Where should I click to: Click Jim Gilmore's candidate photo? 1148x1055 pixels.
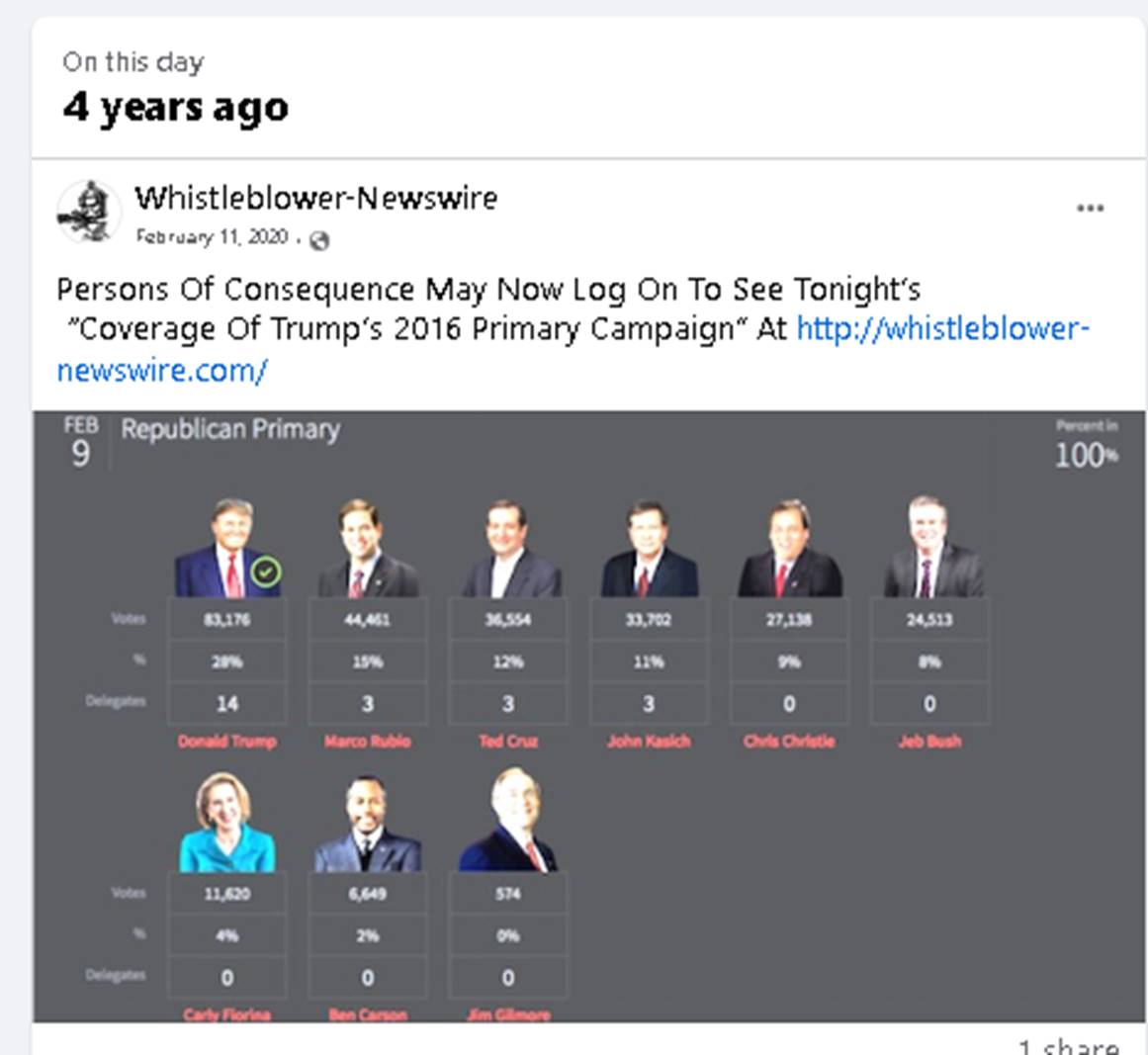coord(508,820)
